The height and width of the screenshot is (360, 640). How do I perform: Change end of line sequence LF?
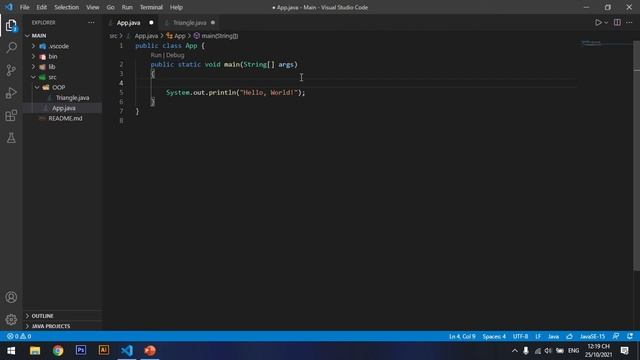point(538,336)
